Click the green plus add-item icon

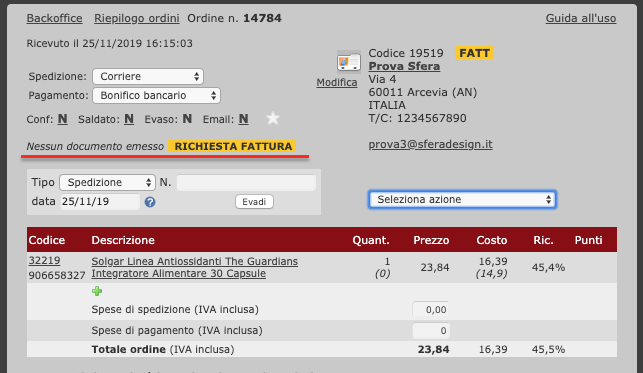[x=97, y=291]
